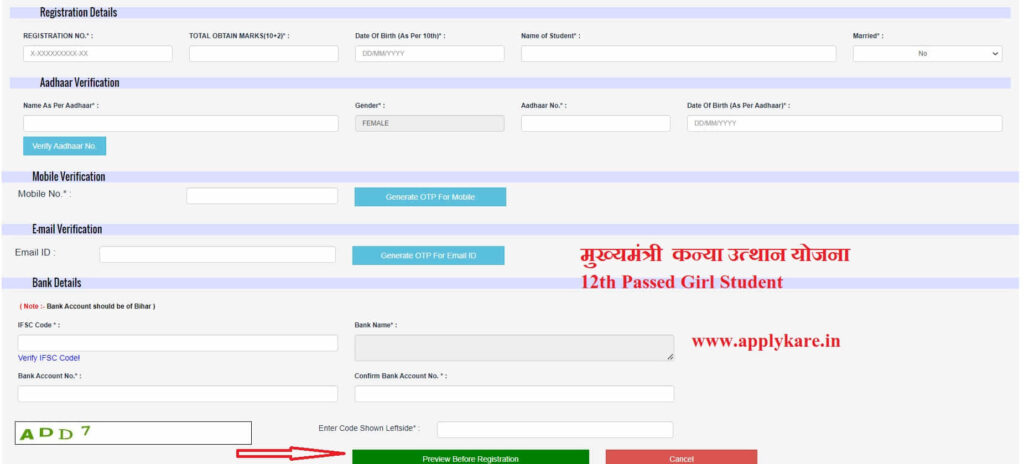The width and height of the screenshot is (1024, 464).
Task: Focus the Mobile No. input field
Action: point(263,196)
